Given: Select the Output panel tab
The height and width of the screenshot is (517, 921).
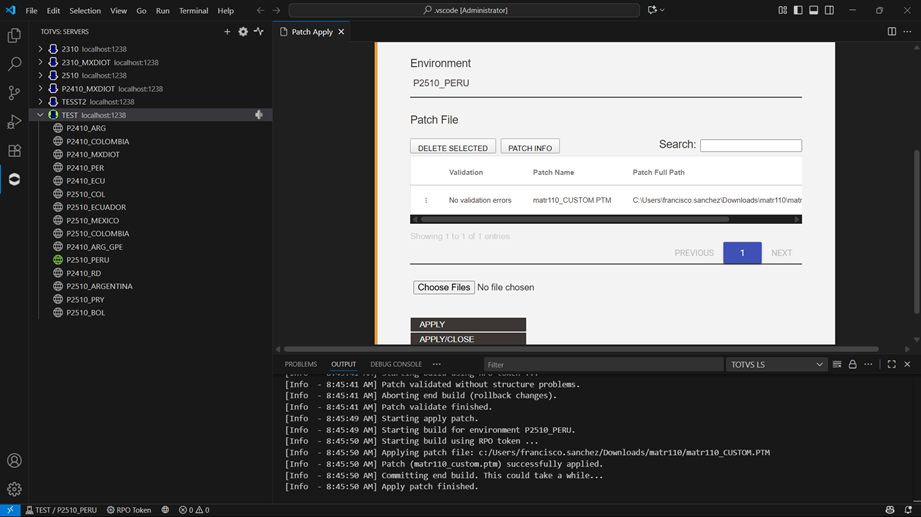Looking at the screenshot, I should click(344, 364).
